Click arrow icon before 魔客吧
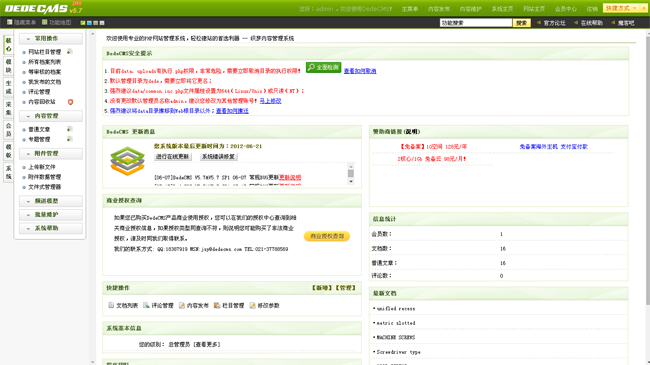The height and width of the screenshot is (365, 650). (613, 22)
